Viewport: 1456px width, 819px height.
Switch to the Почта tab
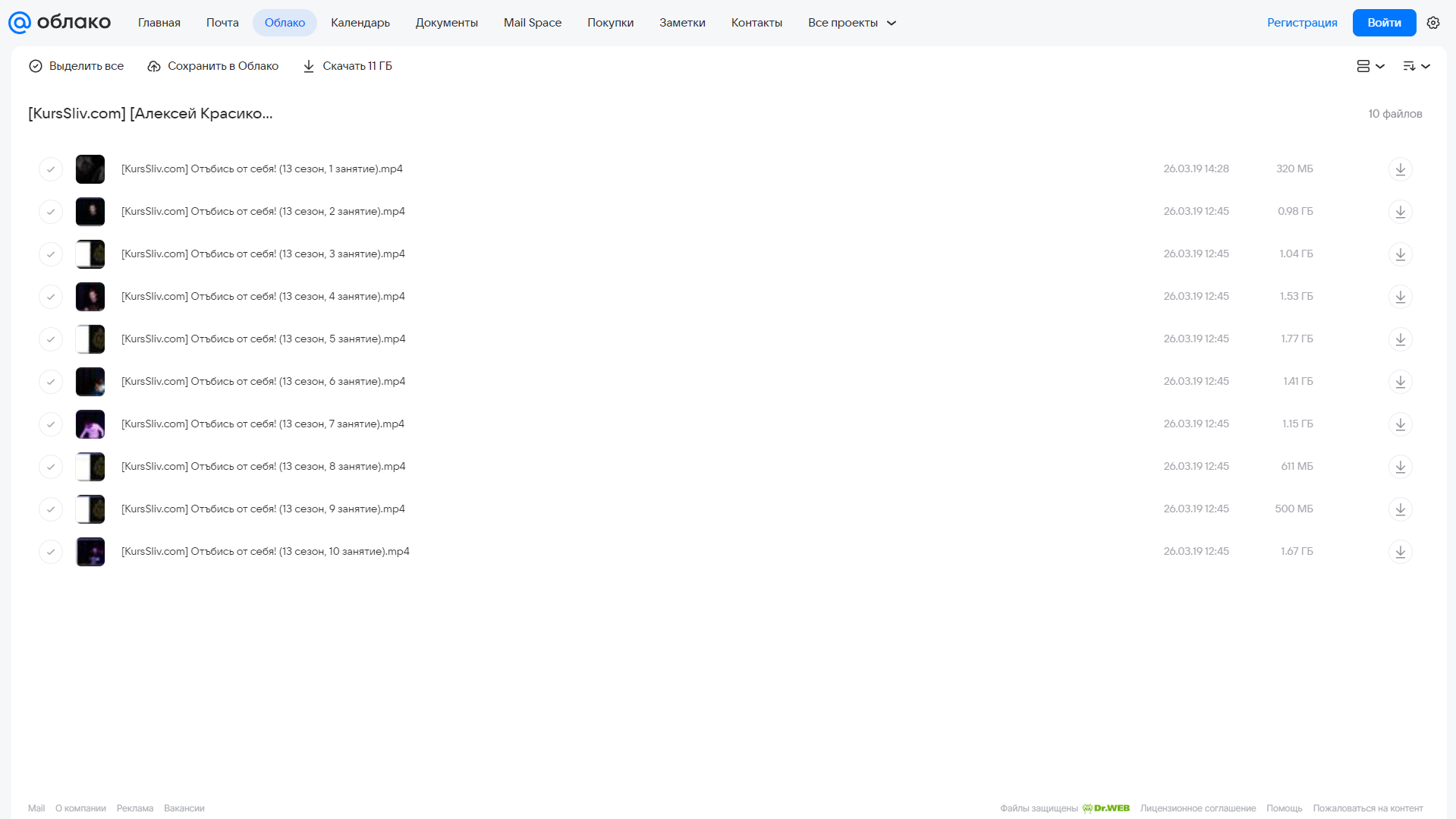click(x=222, y=23)
